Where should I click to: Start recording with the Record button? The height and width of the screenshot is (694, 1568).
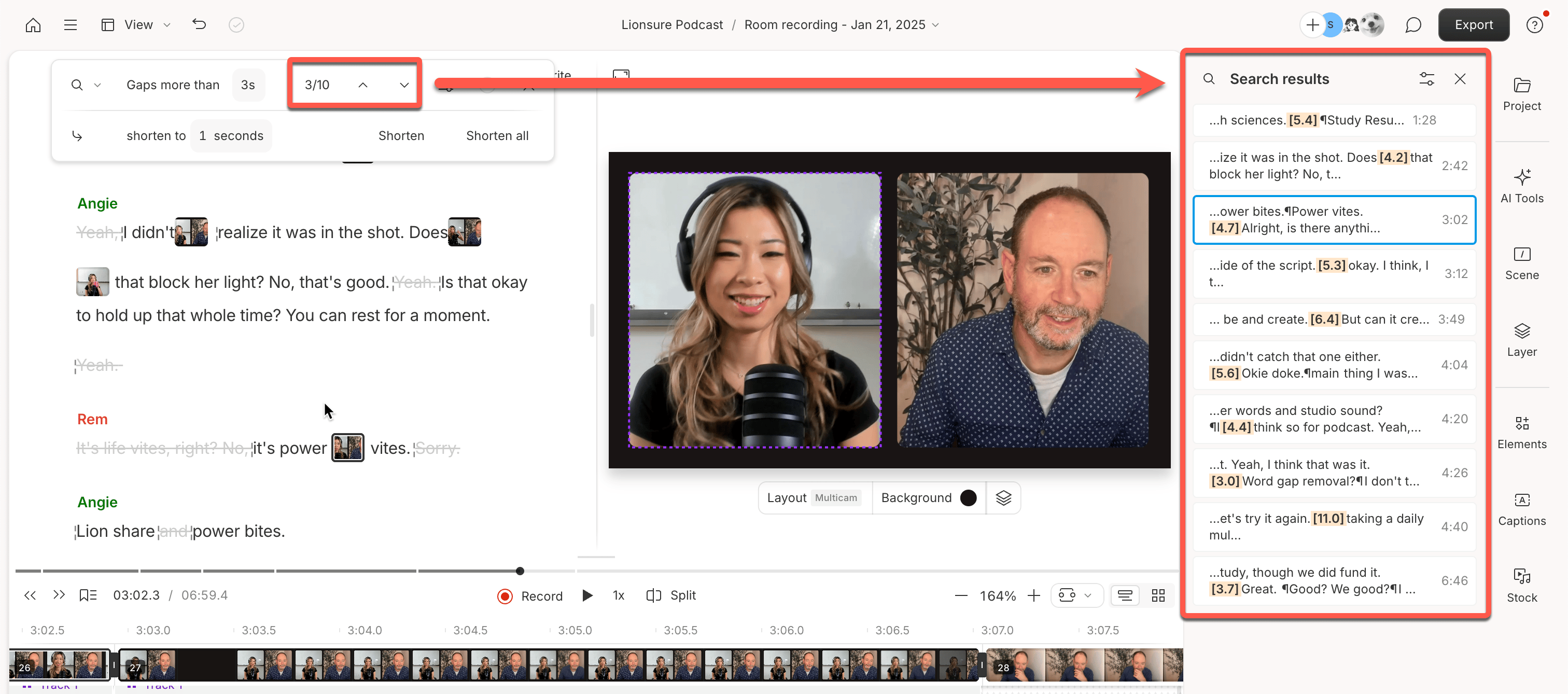[529, 596]
